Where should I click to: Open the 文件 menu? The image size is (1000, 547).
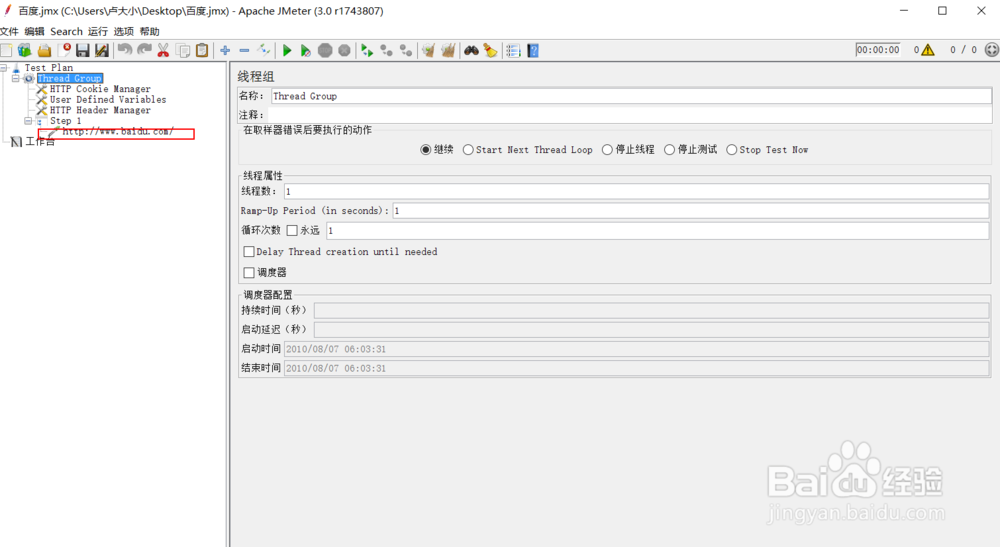coord(10,31)
